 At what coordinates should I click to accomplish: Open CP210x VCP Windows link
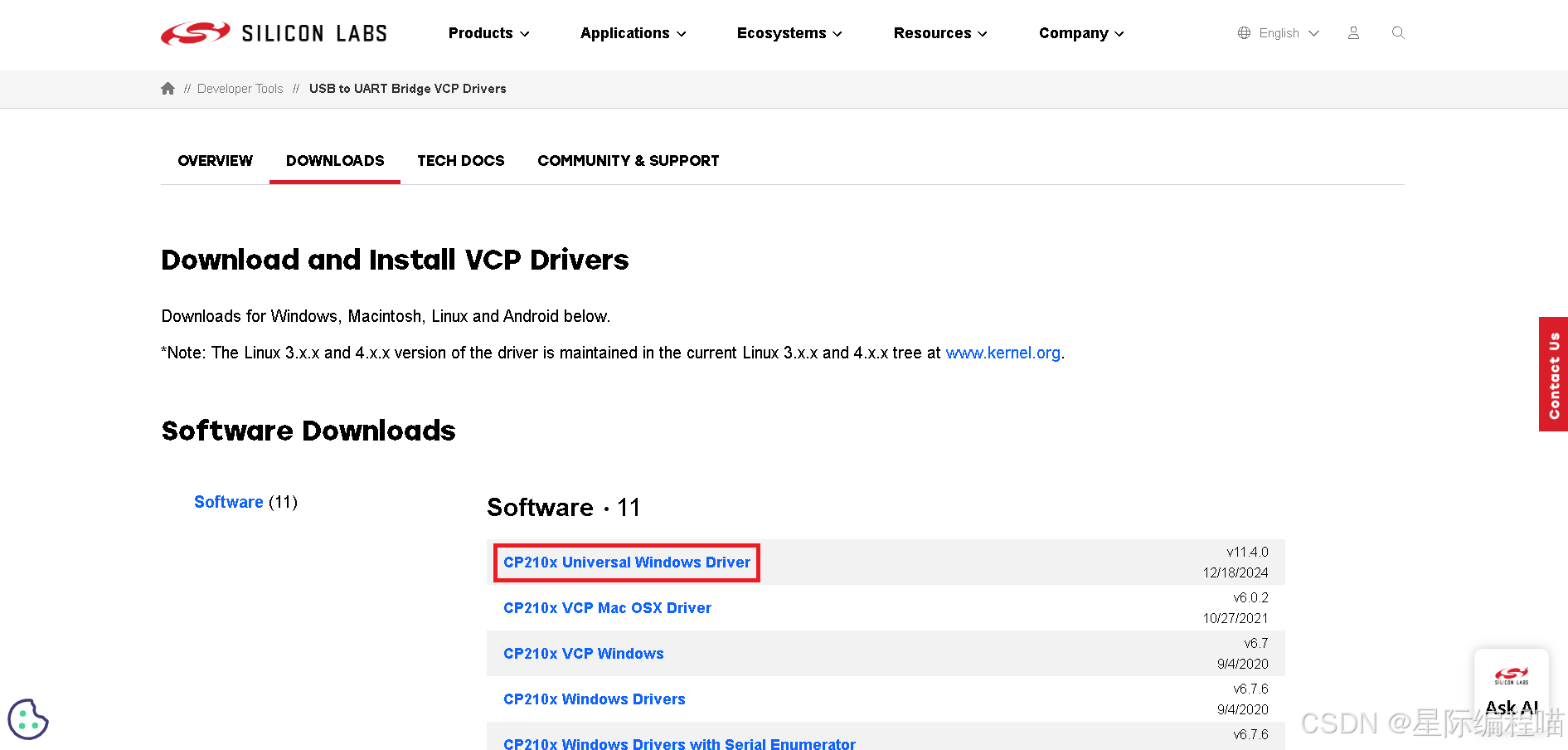pyautogui.click(x=583, y=654)
